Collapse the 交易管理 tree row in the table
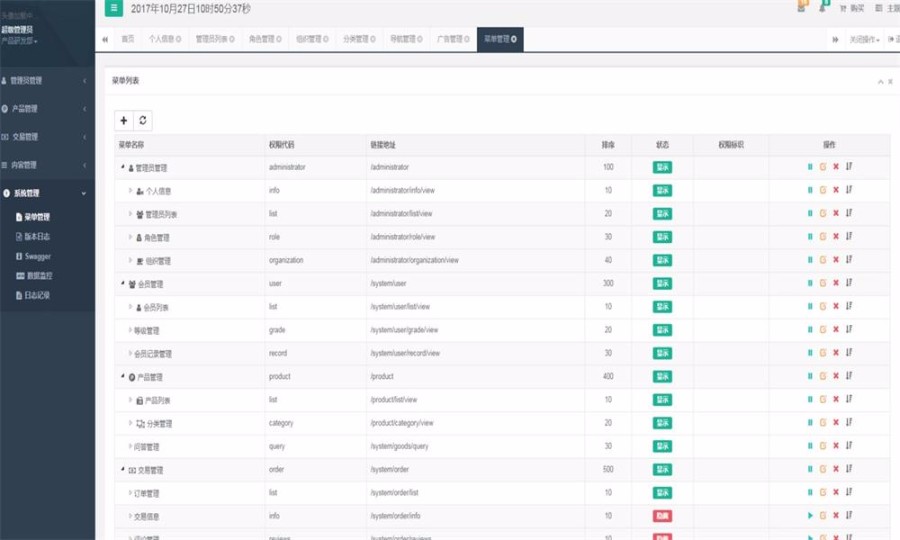 [123, 469]
